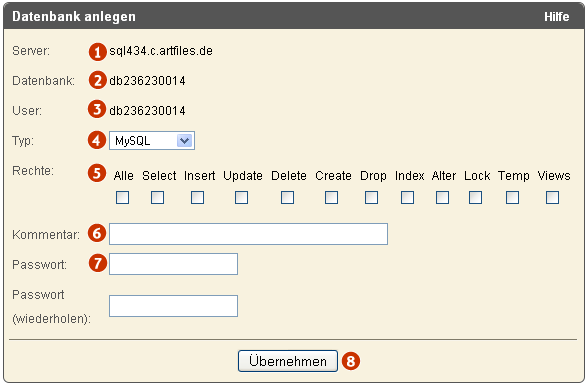This screenshot has height=385, width=588.
Task: Enable the Create permission checkbox
Action: coord(332,198)
